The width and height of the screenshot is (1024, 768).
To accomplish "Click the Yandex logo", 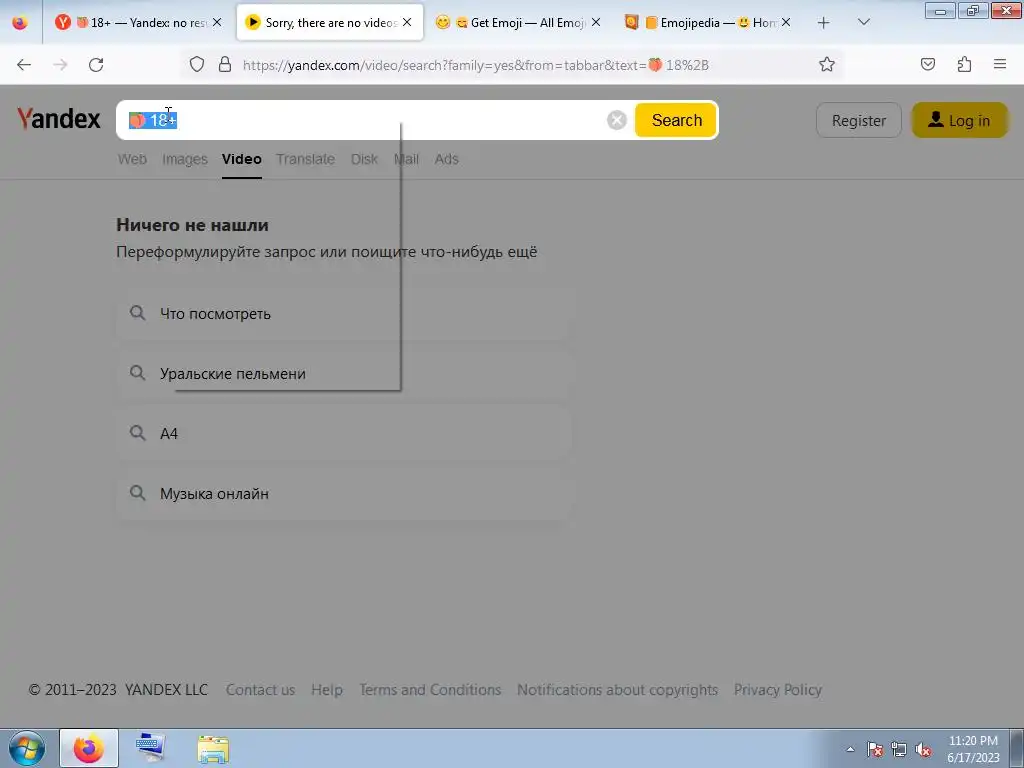I will point(59,119).
